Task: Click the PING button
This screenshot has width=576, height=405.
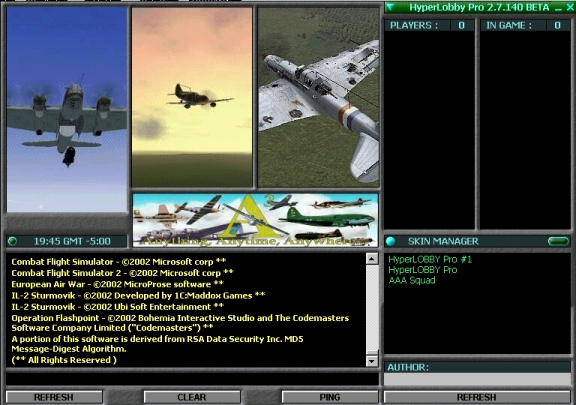Action: [330, 397]
